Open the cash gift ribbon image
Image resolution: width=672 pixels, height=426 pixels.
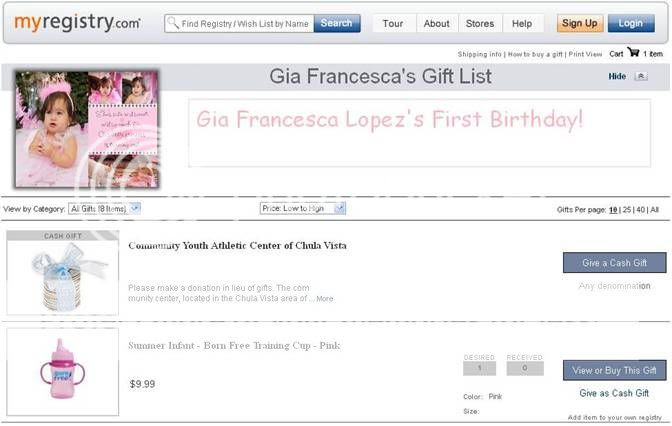coord(63,273)
